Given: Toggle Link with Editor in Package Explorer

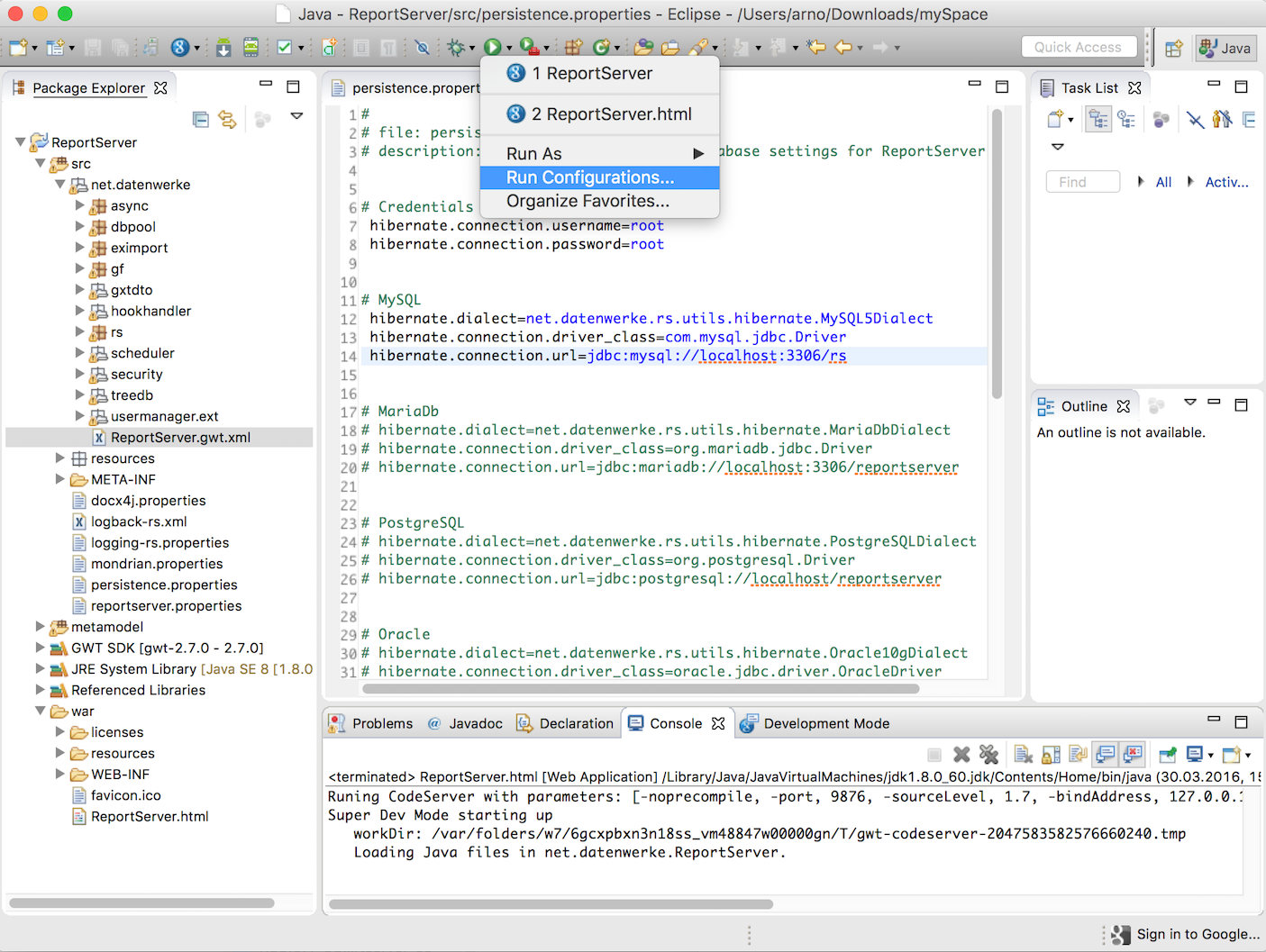Looking at the screenshot, I should pos(228,119).
